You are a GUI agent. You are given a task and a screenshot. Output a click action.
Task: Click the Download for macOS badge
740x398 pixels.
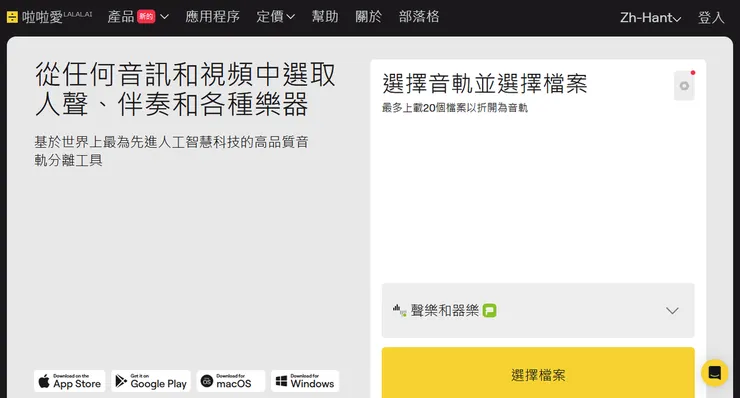coord(231,381)
